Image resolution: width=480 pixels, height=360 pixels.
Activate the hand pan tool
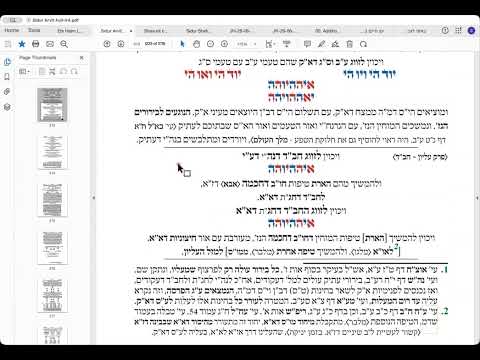196,44
